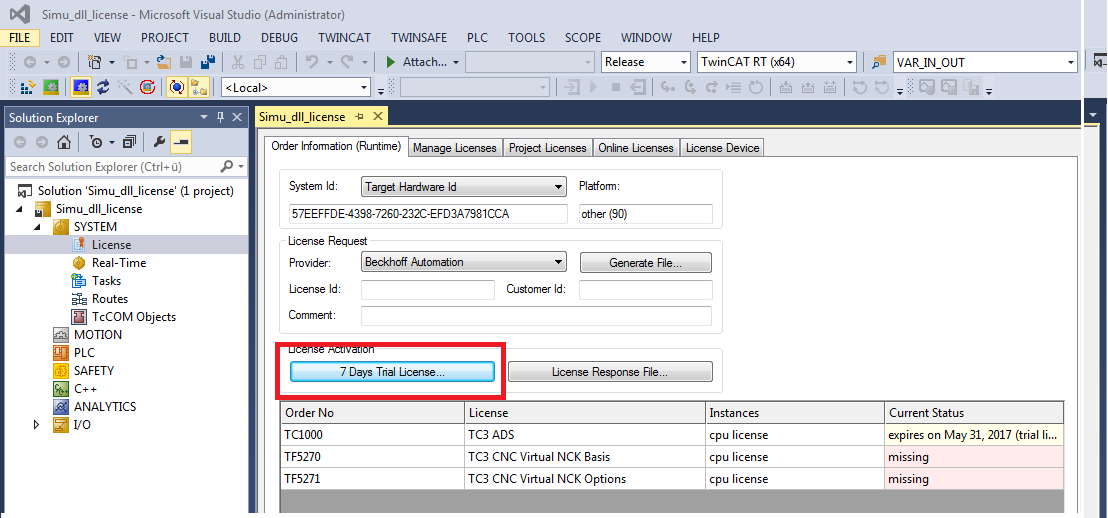
Task: Click the TwinCAT Restart Run Mode green icon
Action: click(51, 88)
